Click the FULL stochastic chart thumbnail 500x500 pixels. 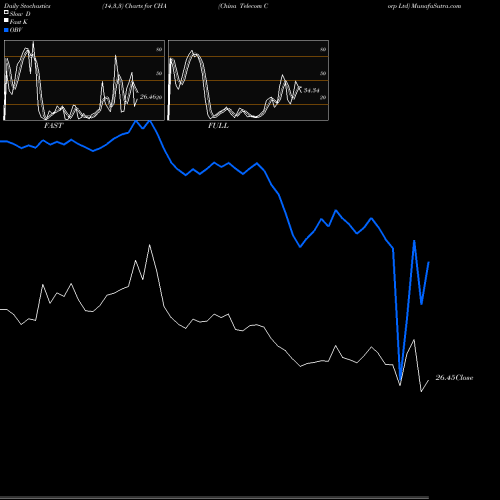[248, 80]
